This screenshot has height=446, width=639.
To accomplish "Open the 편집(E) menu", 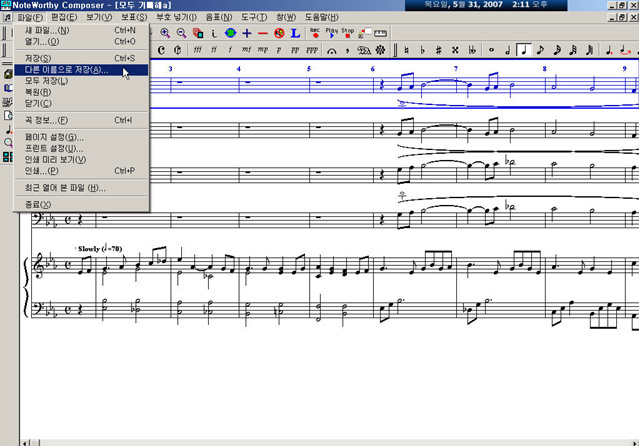I will [x=64, y=18].
